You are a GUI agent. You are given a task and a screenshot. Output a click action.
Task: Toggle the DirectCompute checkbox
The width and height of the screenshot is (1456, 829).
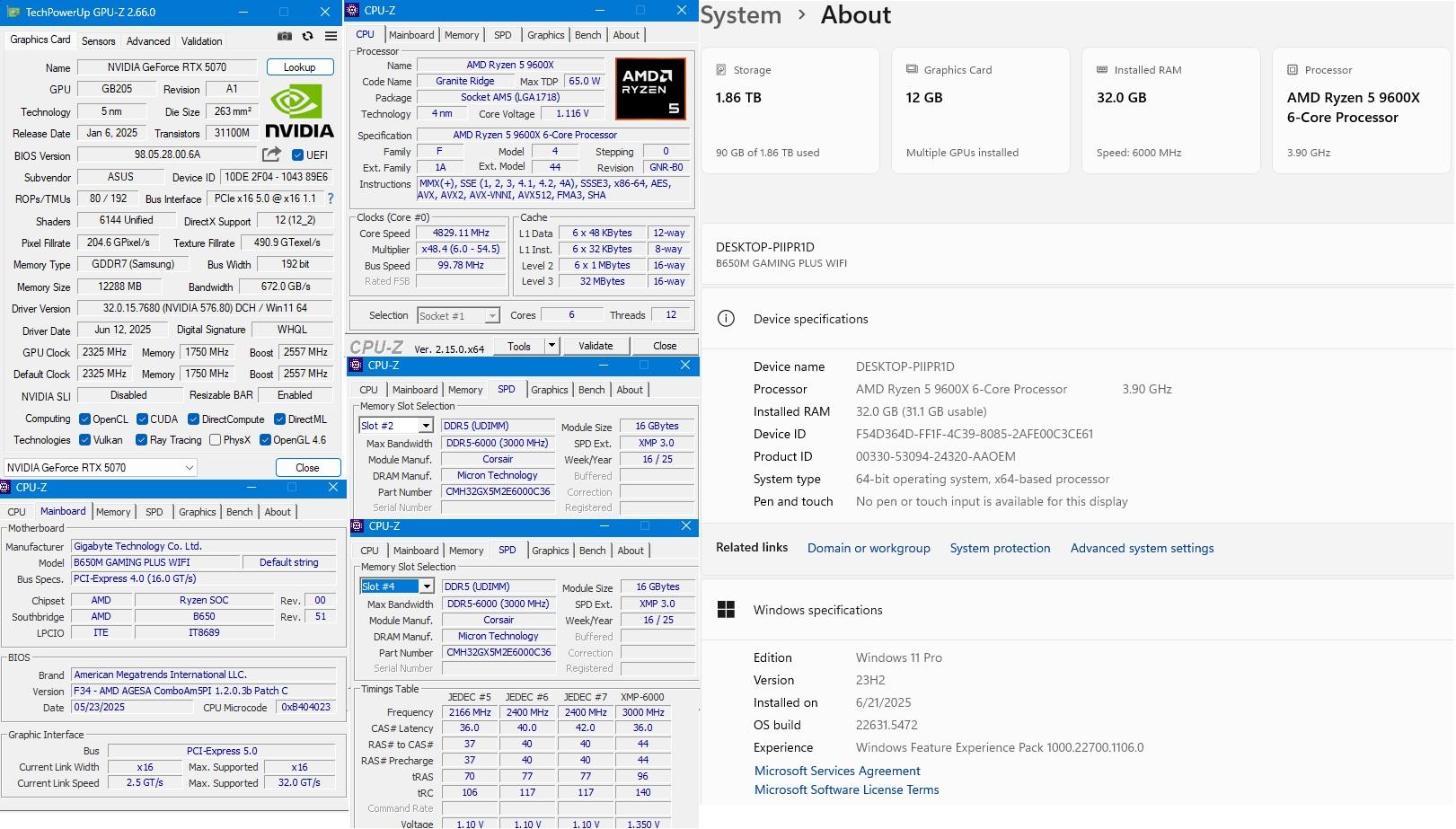[x=193, y=419]
